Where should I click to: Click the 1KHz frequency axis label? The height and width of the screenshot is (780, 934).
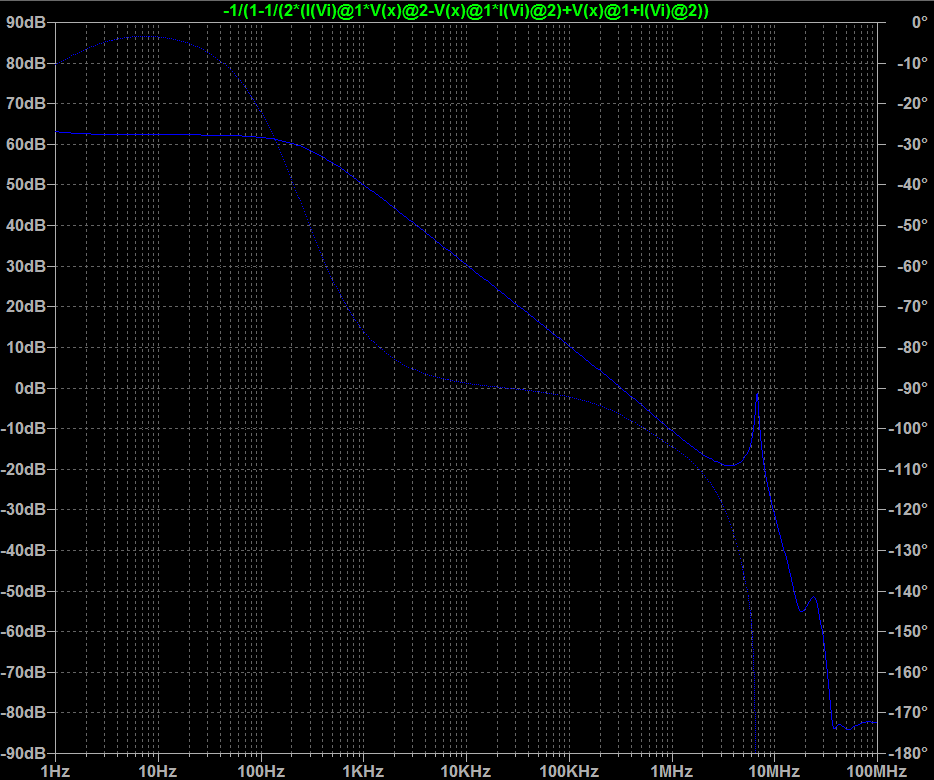click(363, 771)
